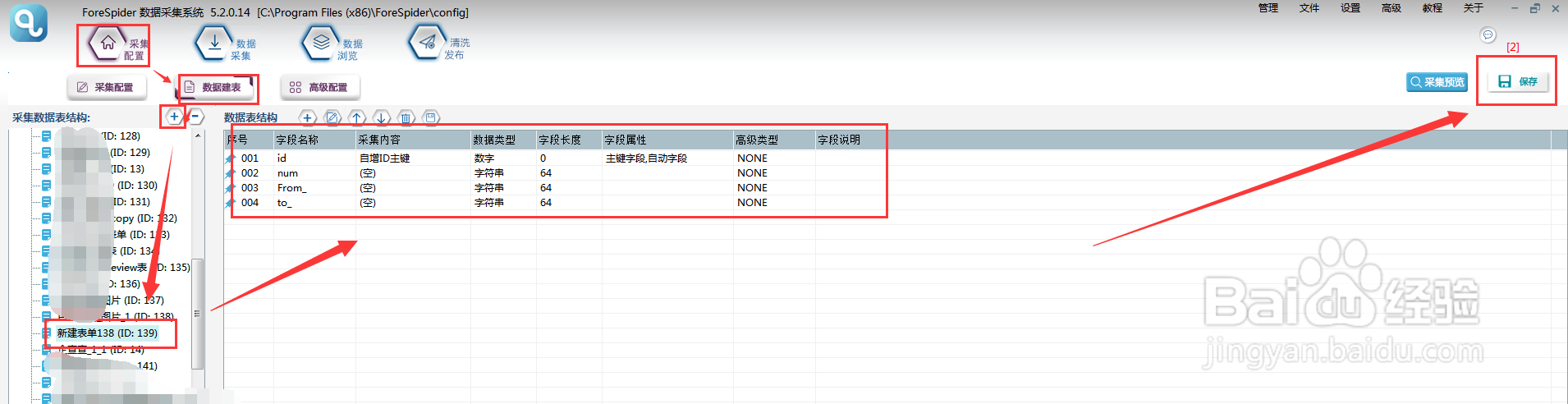Save table structure with disk icon

pyautogui.click(x=430, y=117)
